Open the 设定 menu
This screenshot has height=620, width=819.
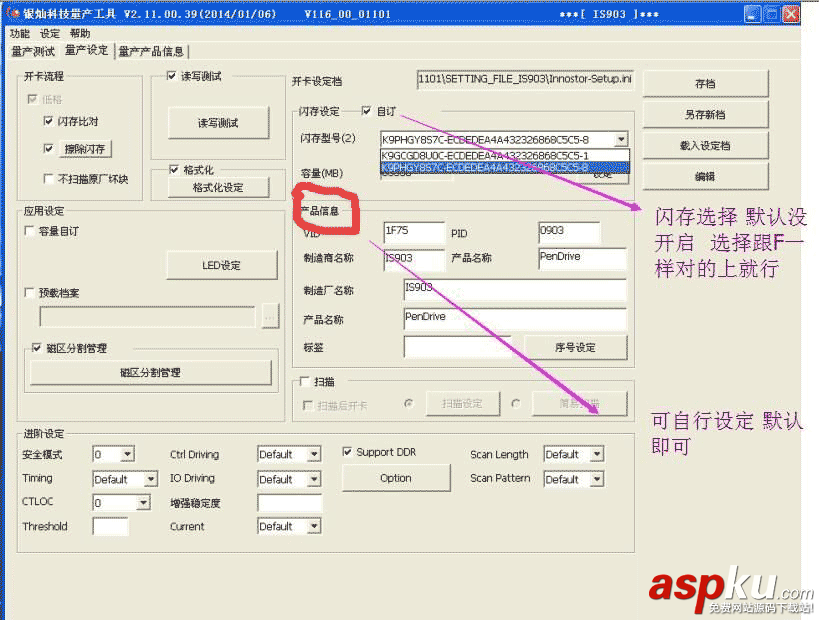pos(50,33)
